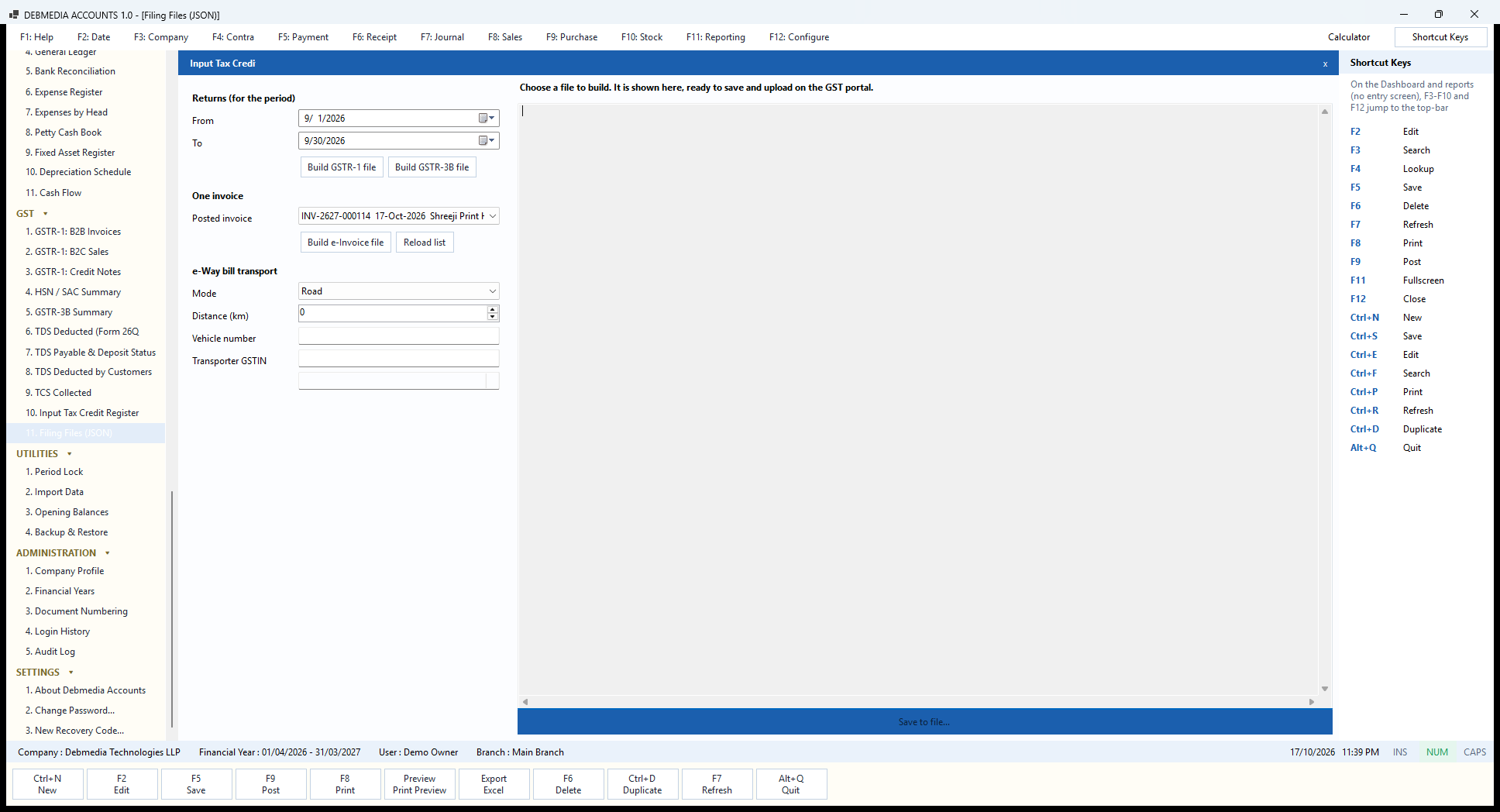Screen dimensions: 1500x812
Task: Toggle the Shortcut Keys panel
Action: click(x=1440, y=37)
